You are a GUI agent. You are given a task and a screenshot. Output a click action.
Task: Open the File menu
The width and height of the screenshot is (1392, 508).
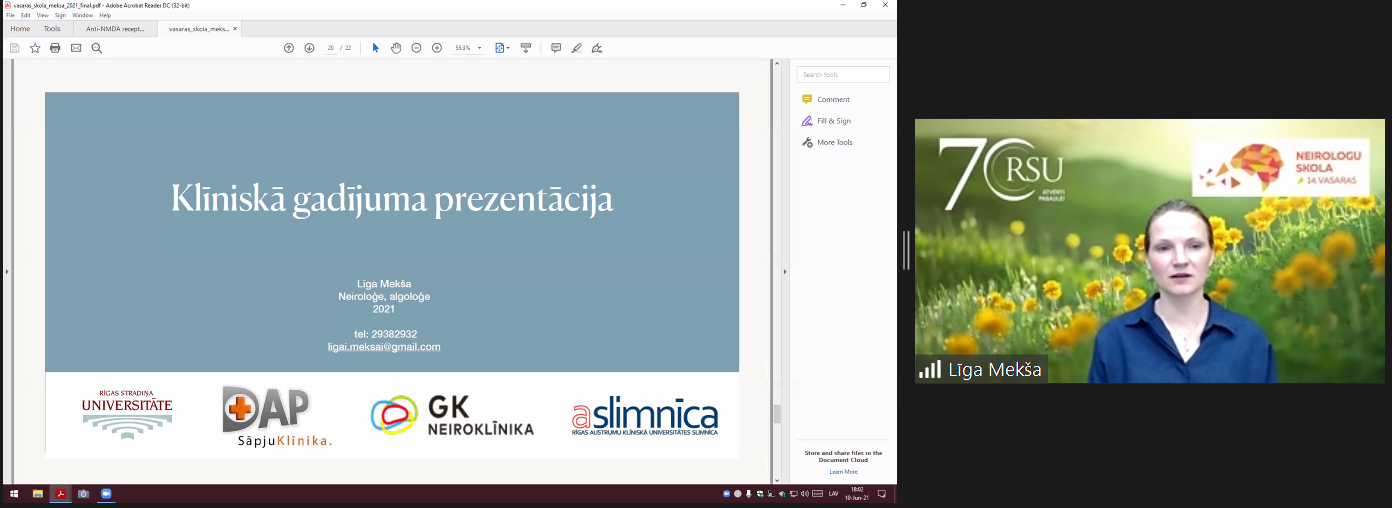pyautogui.click(x=11, y=15)
